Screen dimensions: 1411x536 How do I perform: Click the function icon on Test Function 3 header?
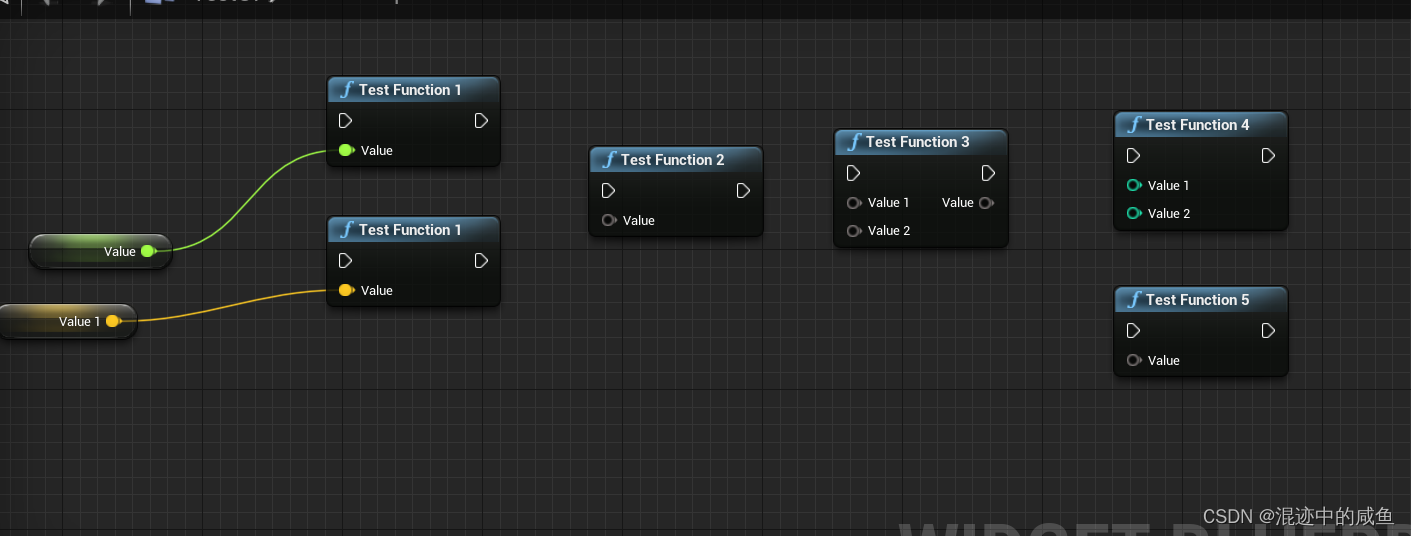(853, 142)
